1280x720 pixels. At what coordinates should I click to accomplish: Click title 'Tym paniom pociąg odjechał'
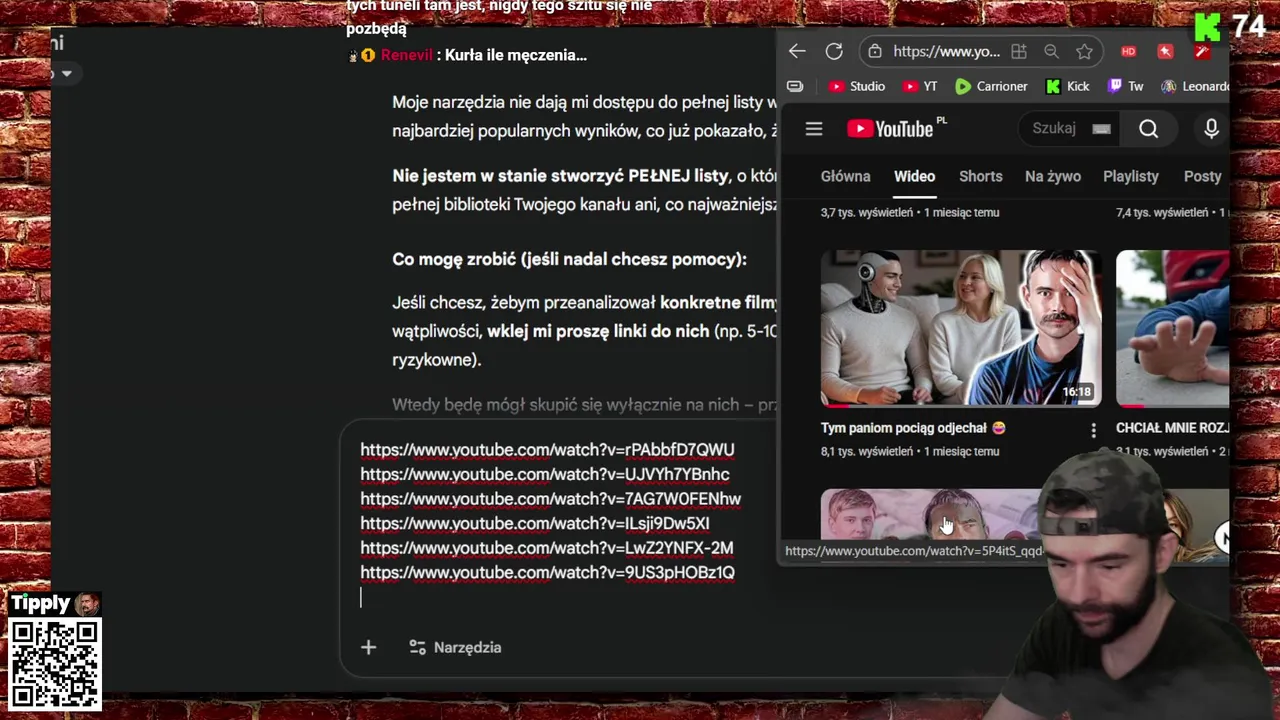(x=913, y=428)
